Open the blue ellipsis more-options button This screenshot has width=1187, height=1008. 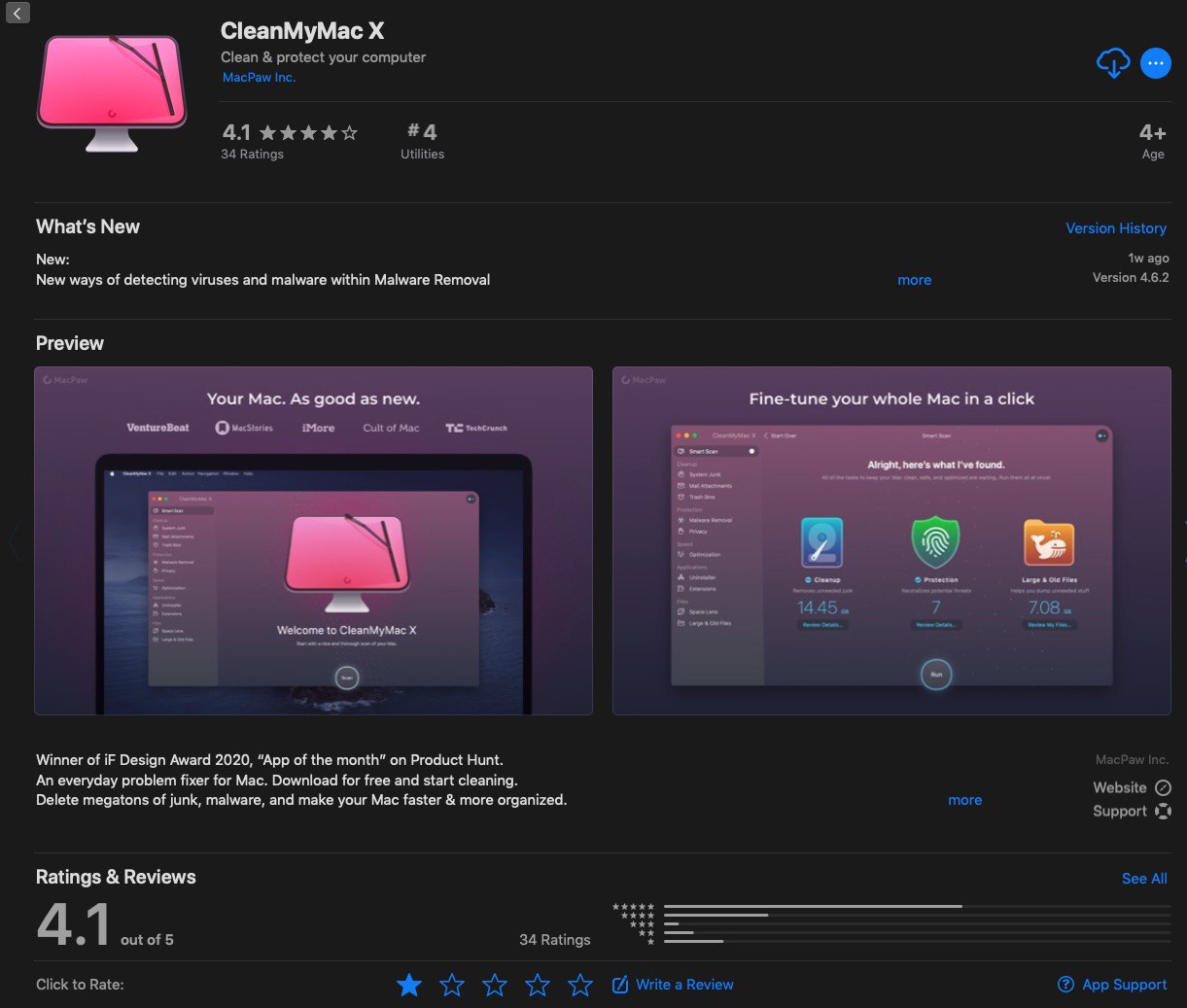pos(1155,63)
